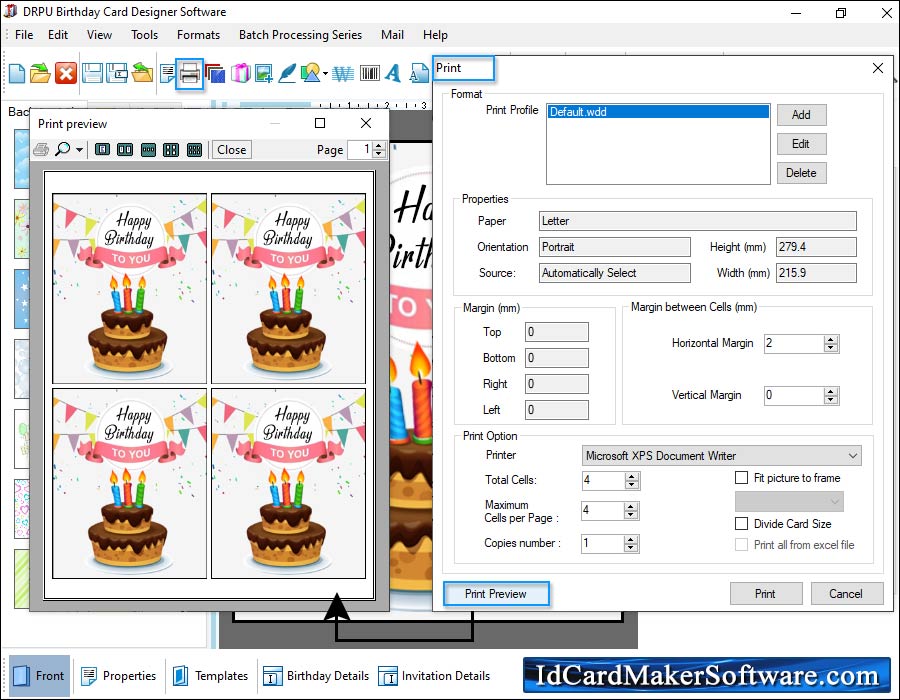Toggle Print all from excel file checkbox

(x=742, y=545)
